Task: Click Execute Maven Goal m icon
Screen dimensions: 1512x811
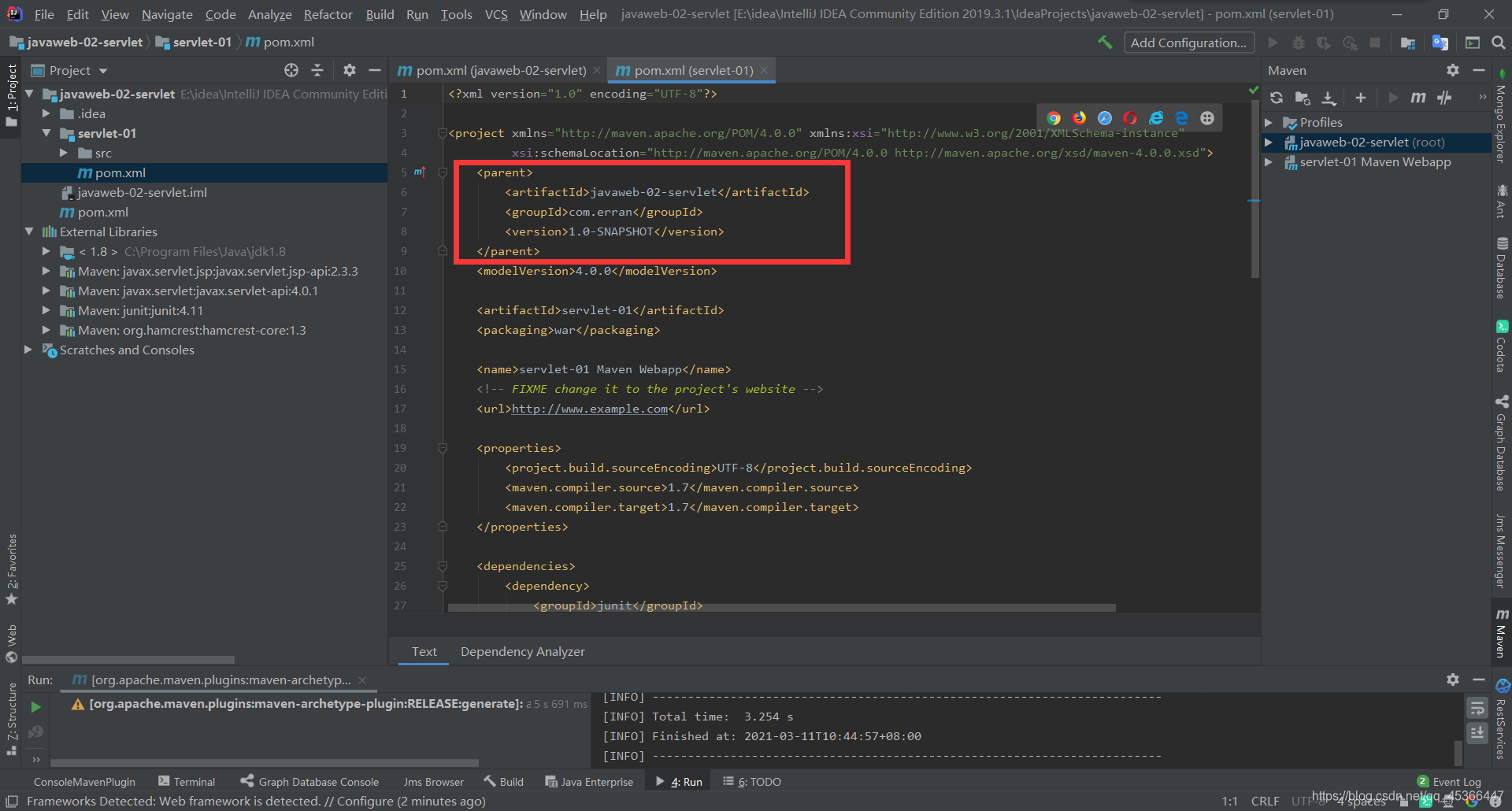Action: (x=1418, y=98)
